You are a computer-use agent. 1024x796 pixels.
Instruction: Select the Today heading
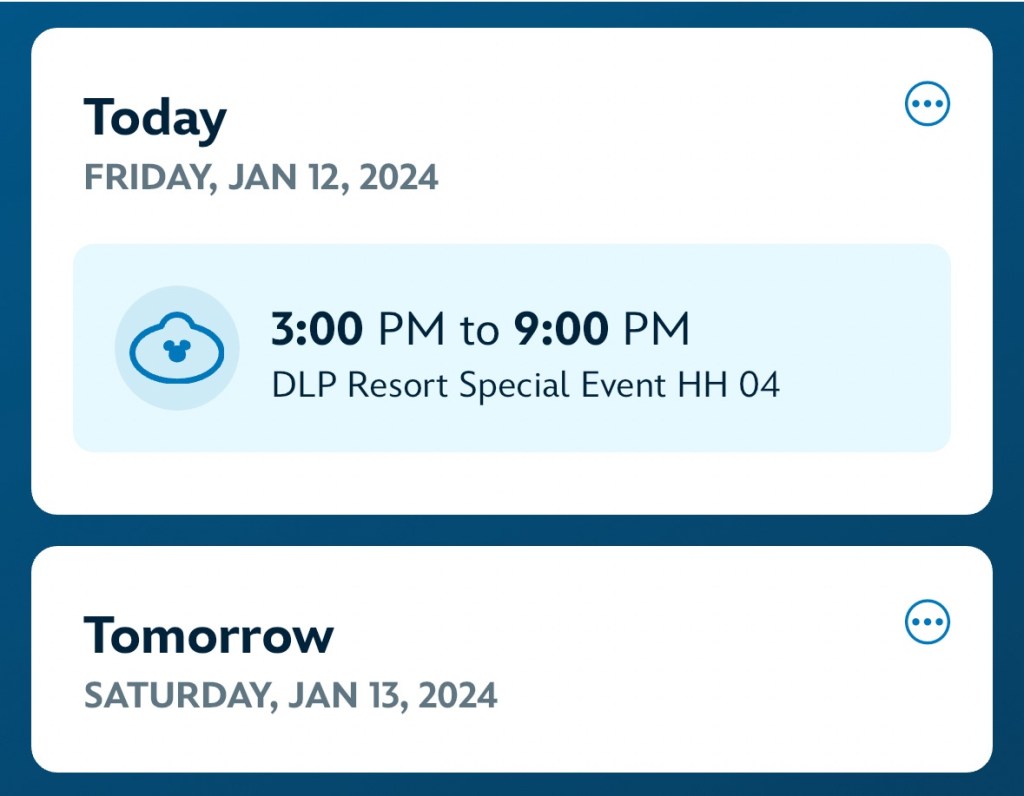[x=155, y=118]
